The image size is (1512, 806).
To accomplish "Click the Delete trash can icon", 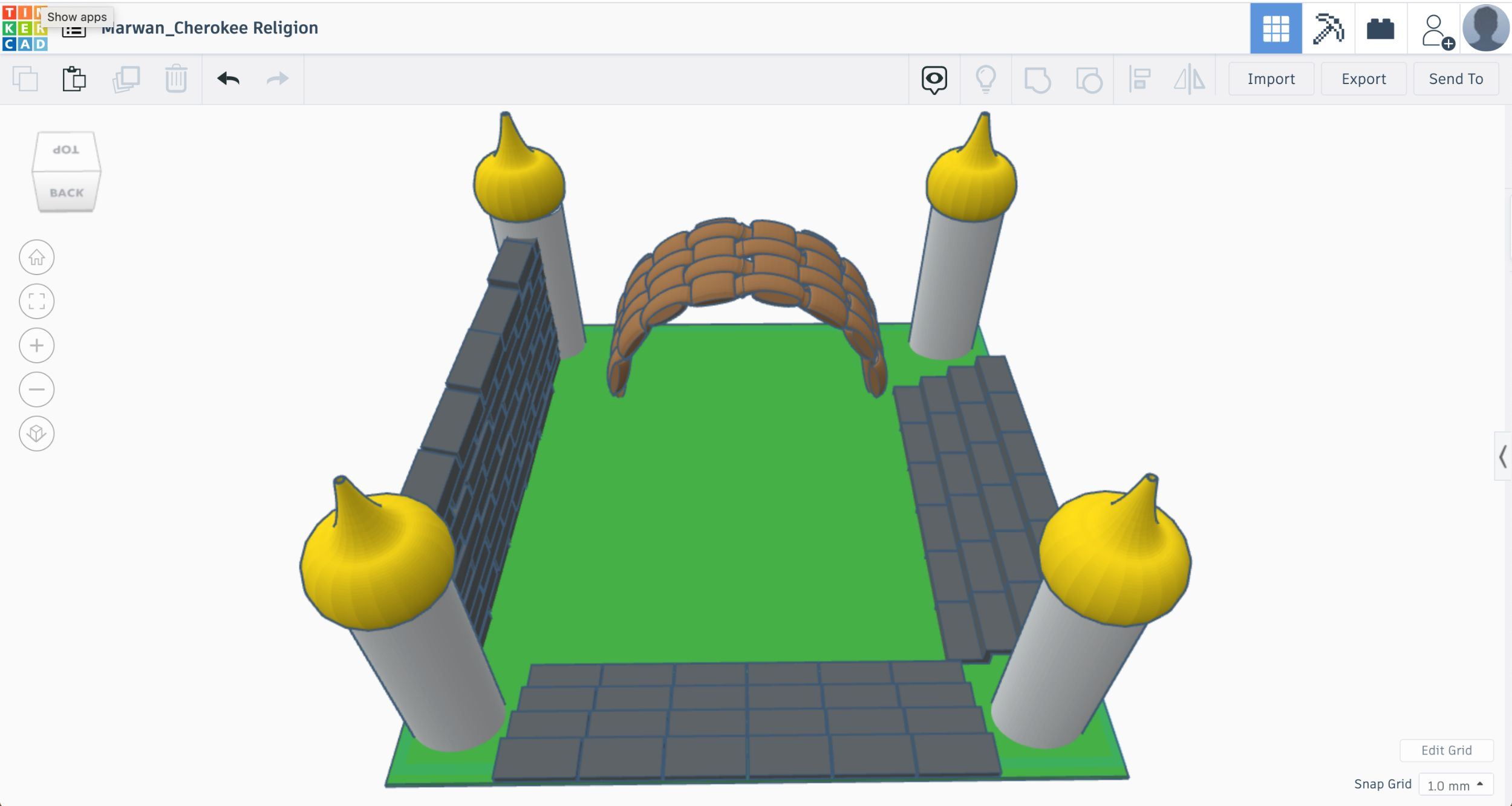I will (x=176, y=79).
